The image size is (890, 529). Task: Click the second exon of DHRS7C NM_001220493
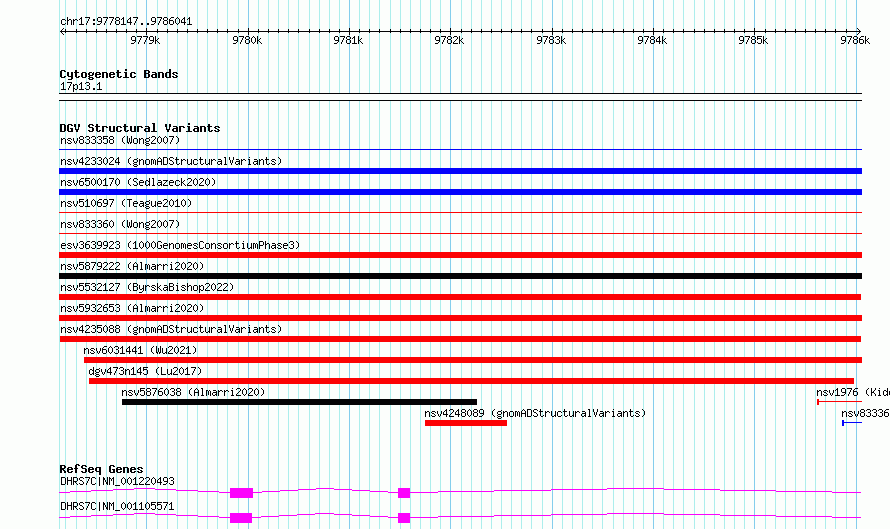pyautogui.click(x=404, y=493)
